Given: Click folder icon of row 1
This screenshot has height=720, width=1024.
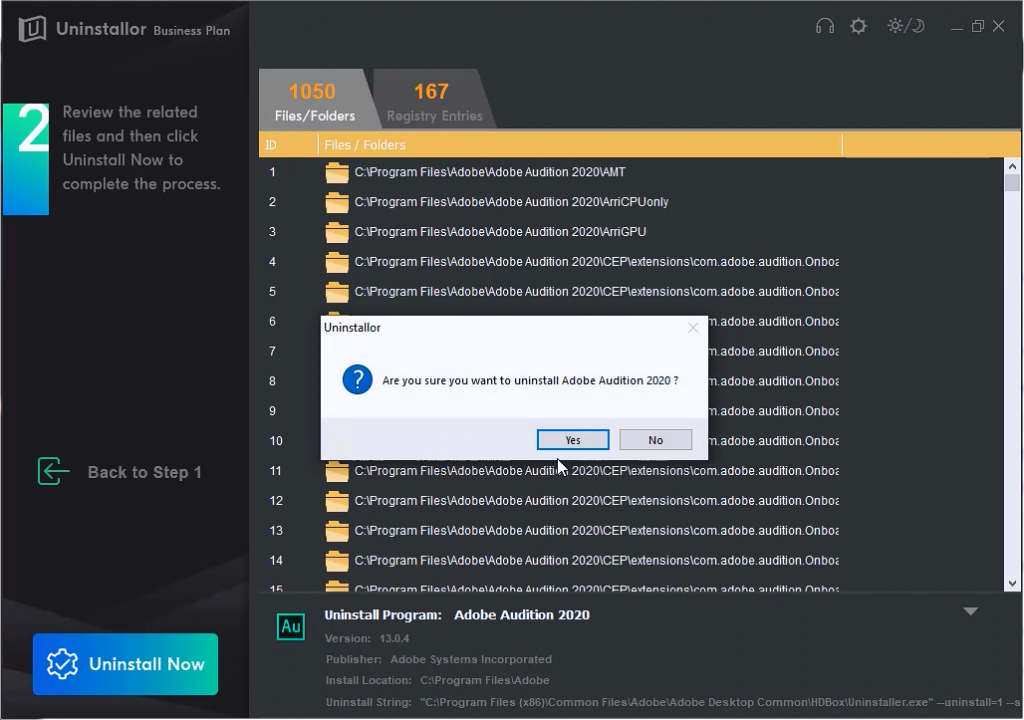Looking at the screenshot, I should (x=337, y=172).
